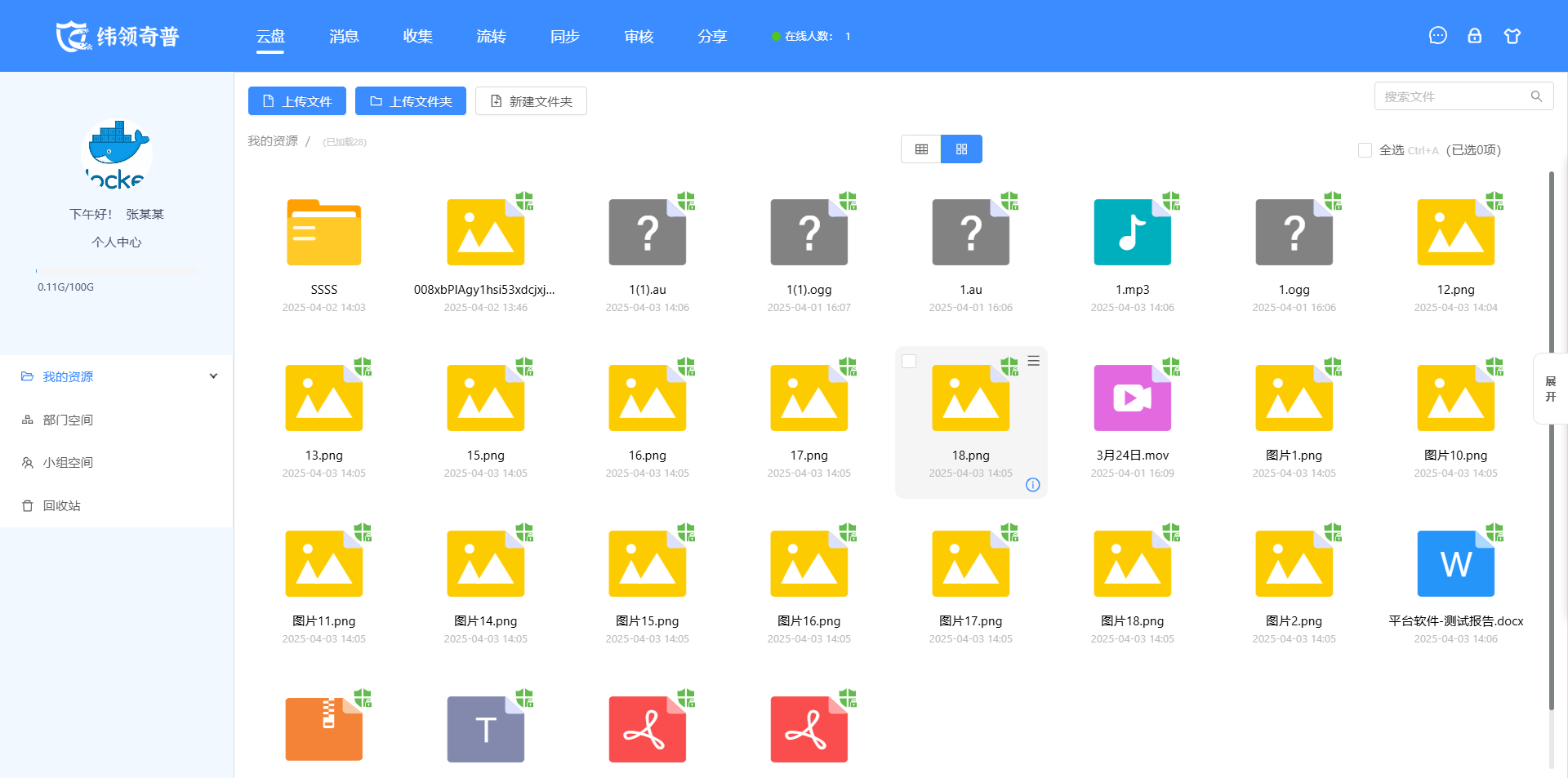The height and width of the screenshot is (778, 1568).
Task: Click the lock icon in header
Action: click(1474, 36)
